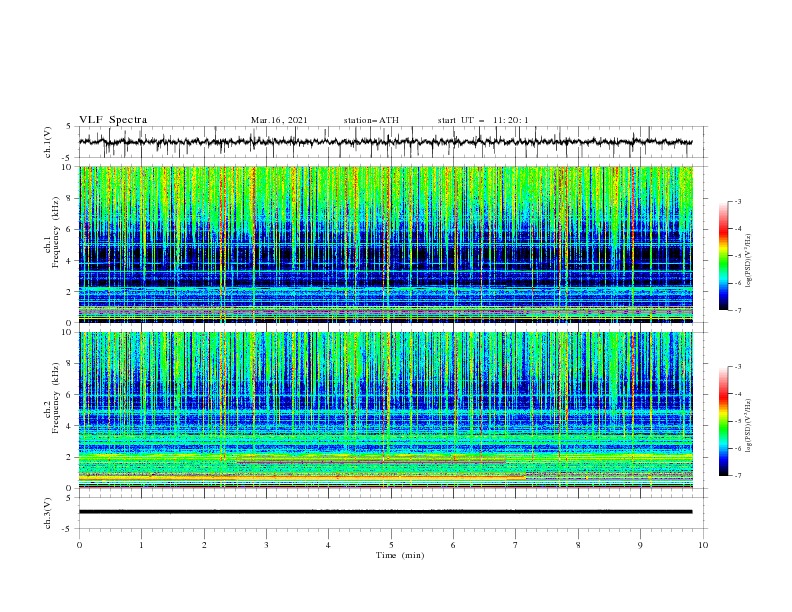This screenshot has width=792, height=612.
Task: Click the ch.1 voltage waveform trace
Action: point(385,142)
